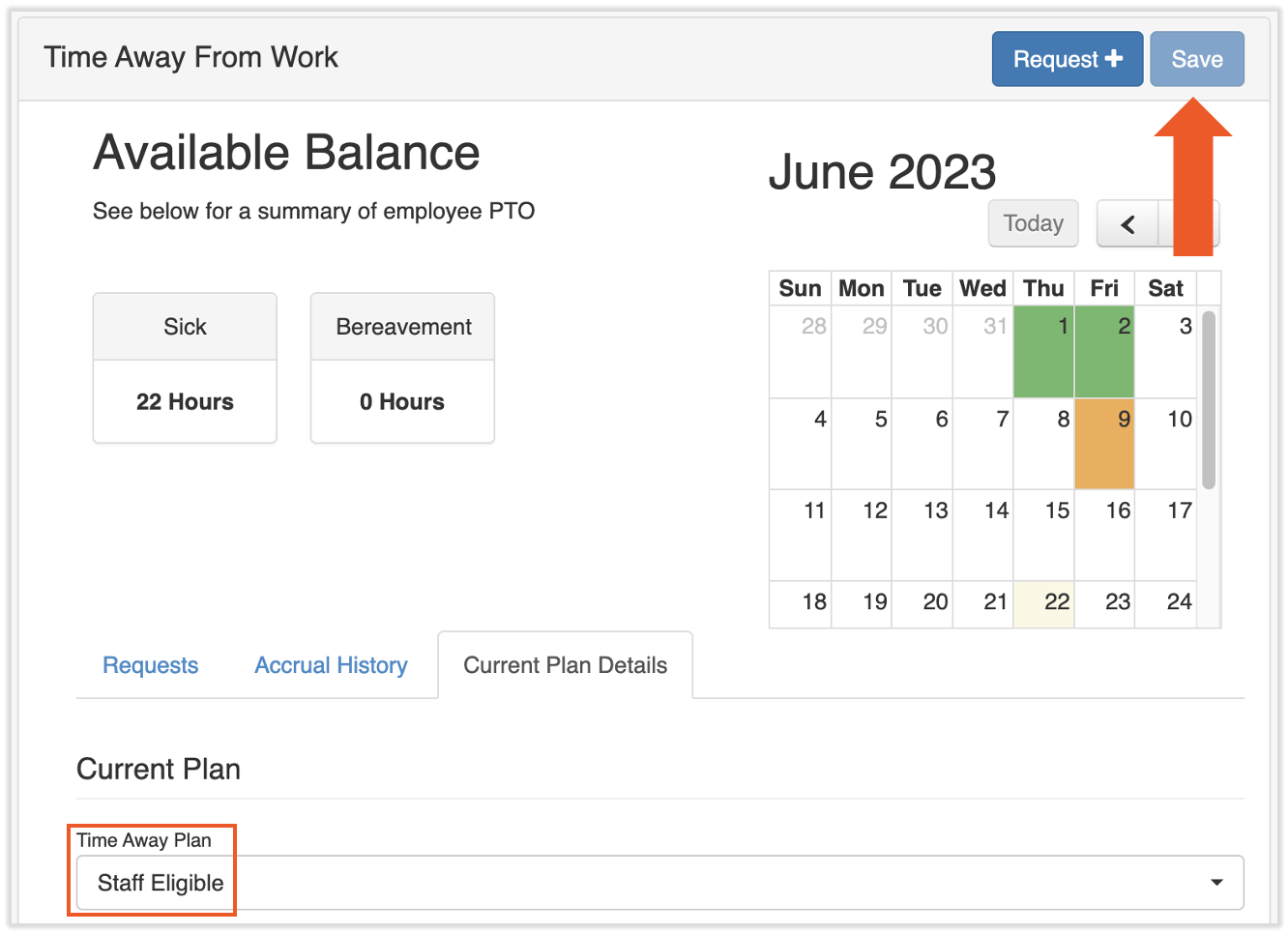Click grayed-out May 28 date cell

tap(801, 353)
